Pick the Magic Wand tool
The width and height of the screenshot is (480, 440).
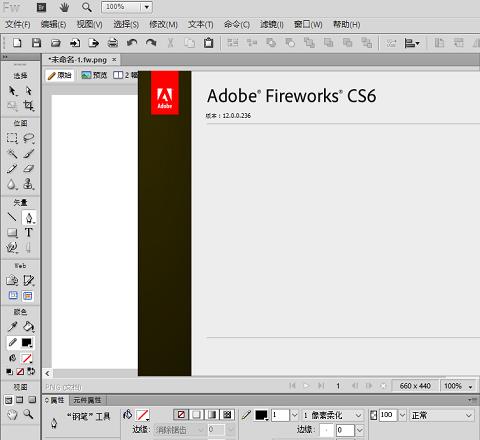pyautogui.click(x=12, y=153)
